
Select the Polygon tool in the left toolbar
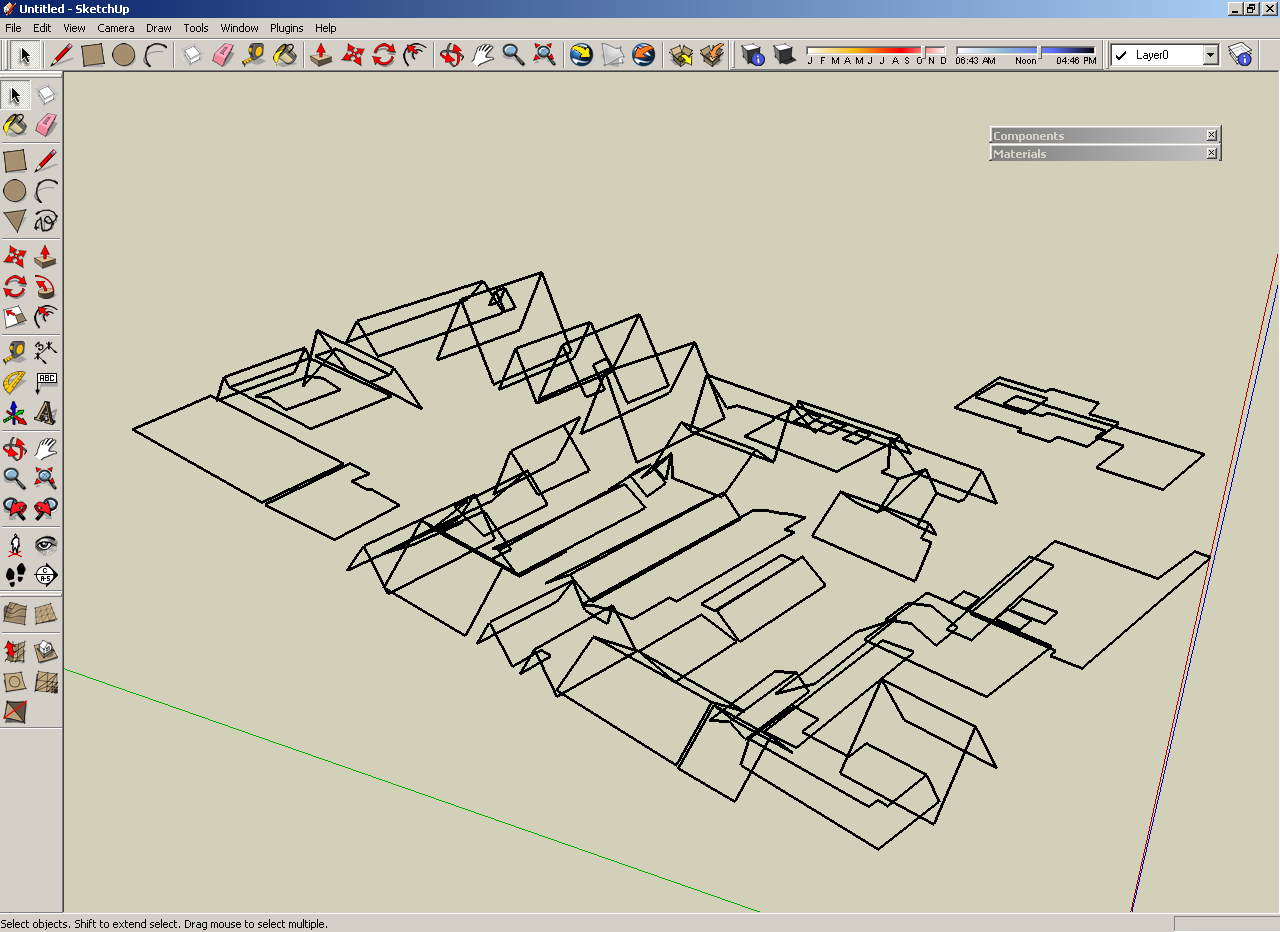(x=15, y=221)
